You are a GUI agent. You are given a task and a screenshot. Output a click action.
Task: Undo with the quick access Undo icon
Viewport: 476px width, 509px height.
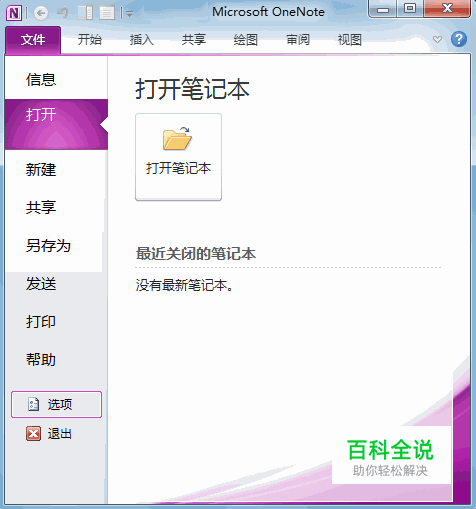62,13
